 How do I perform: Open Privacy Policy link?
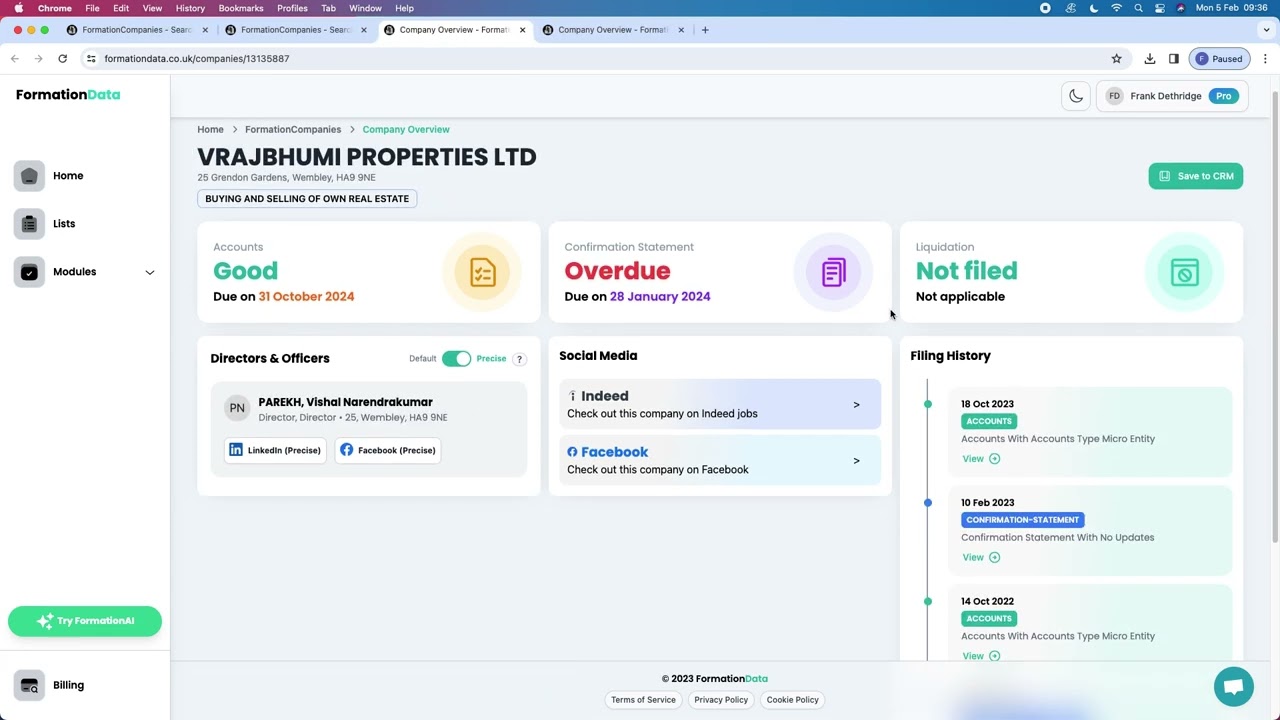tap(721, 700)
